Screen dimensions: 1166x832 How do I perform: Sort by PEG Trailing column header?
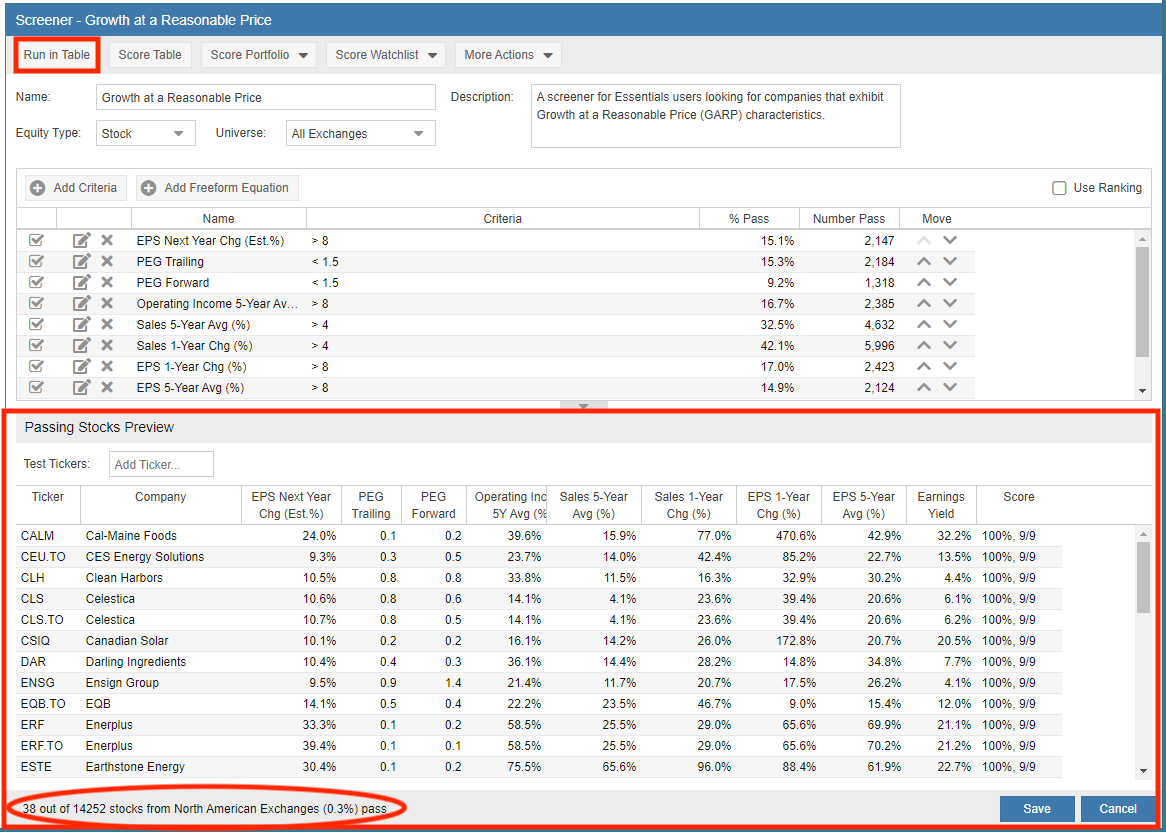click(370, 505)
